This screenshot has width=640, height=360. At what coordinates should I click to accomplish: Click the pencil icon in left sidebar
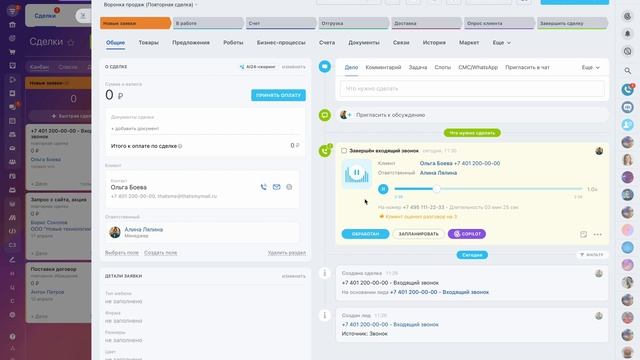[x=12, y=259]
